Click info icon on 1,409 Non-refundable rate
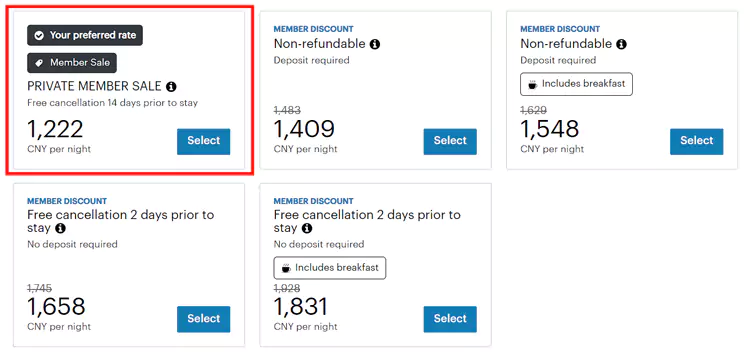 375,44
